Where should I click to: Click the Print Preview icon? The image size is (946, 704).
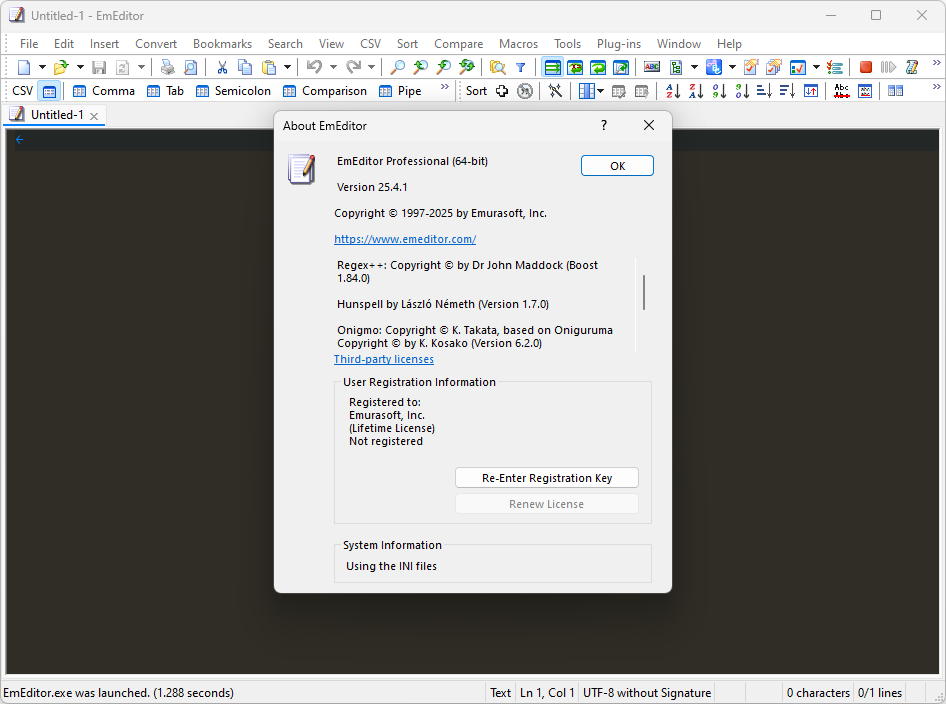190,67
